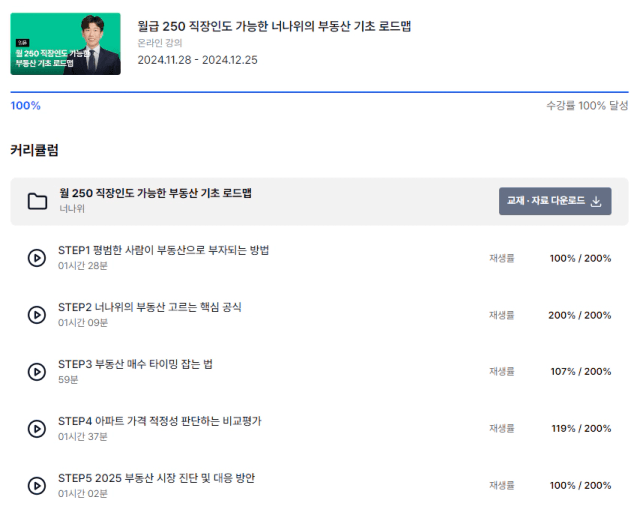Click the 100% / 200% playback rate of STEP1
Image resolution: width=640 pixels, height=509 pixels.
point(580,258)
